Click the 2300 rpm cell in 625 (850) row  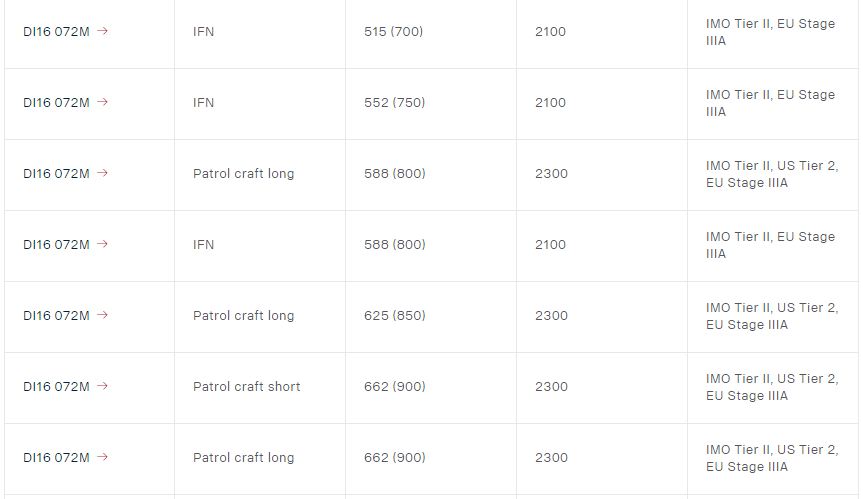pos(551,316)
